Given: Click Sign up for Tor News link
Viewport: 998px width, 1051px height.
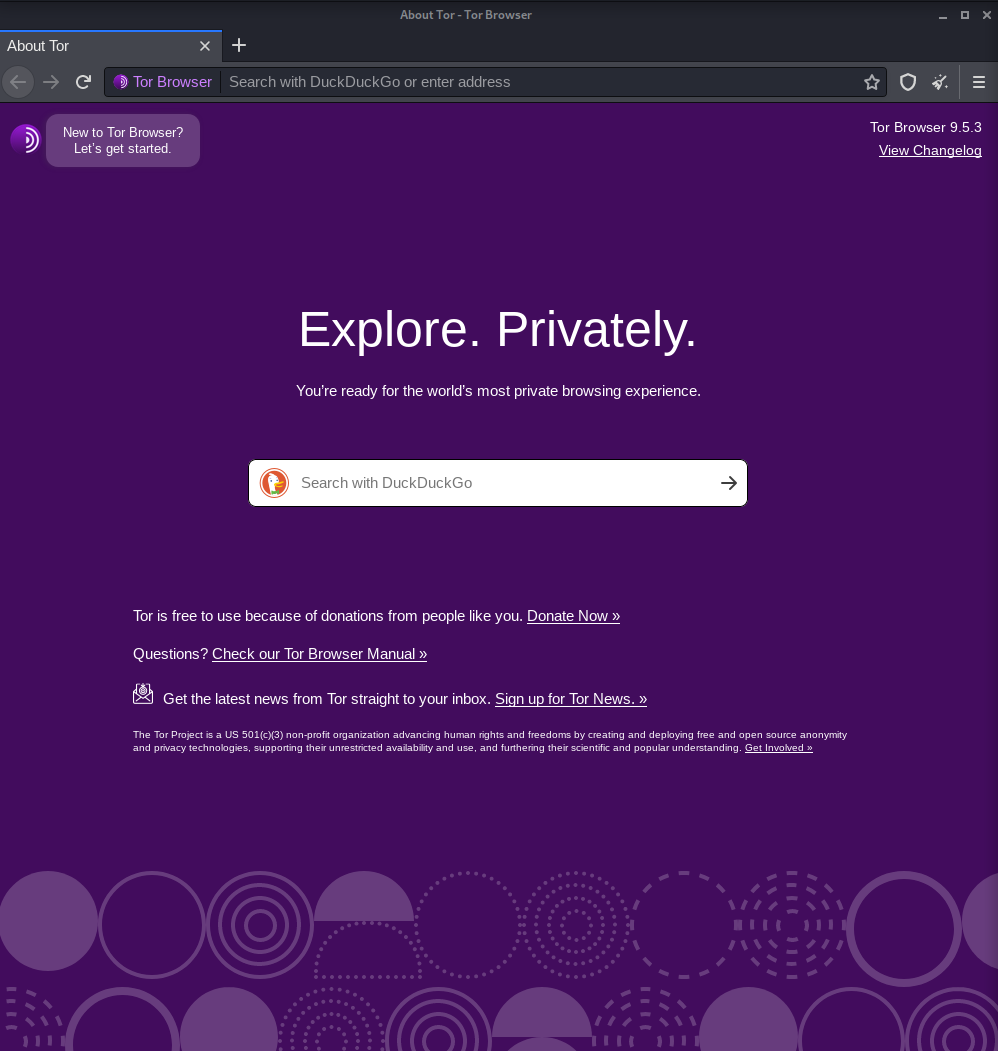Looking at the screenshot, I should [570, 699].
